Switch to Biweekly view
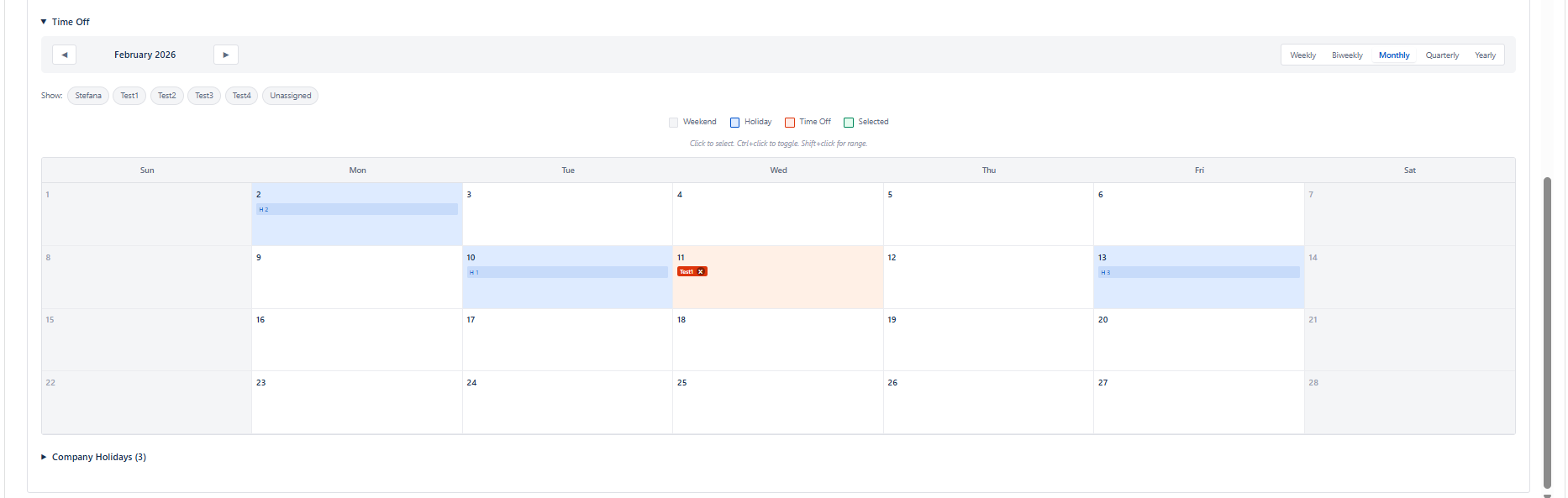Screen dimensions: 1568x498 pyautogui.click(x=1347, y=55)
